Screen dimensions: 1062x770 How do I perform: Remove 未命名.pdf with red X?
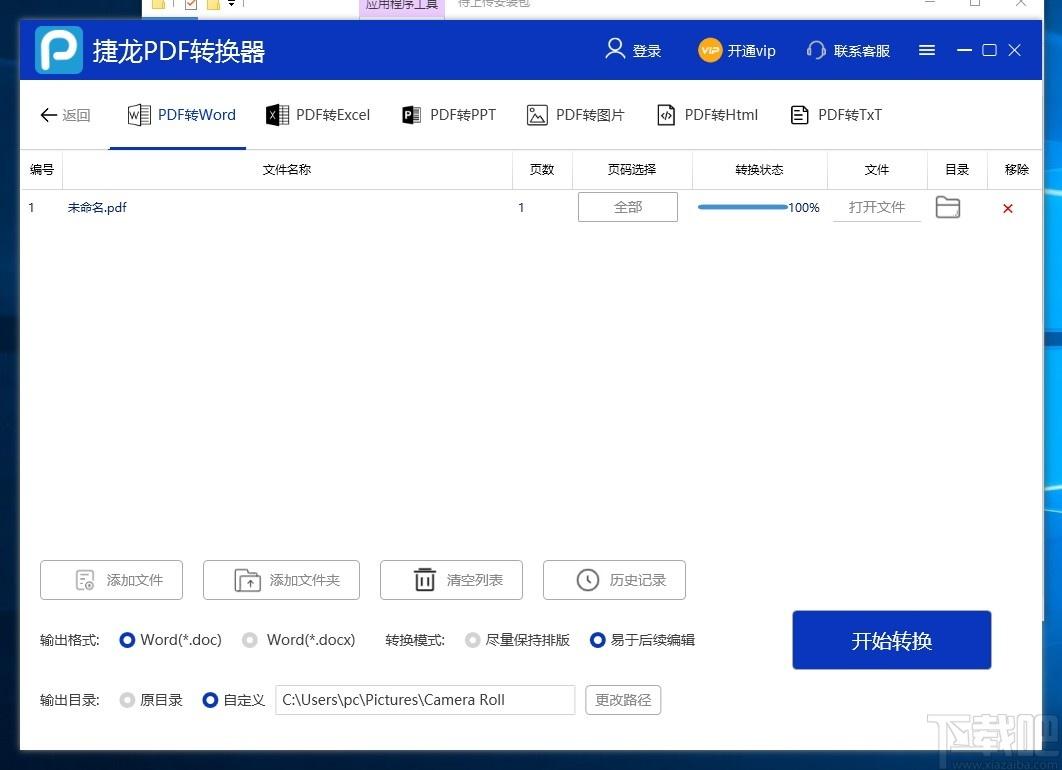click(1008, 209)
